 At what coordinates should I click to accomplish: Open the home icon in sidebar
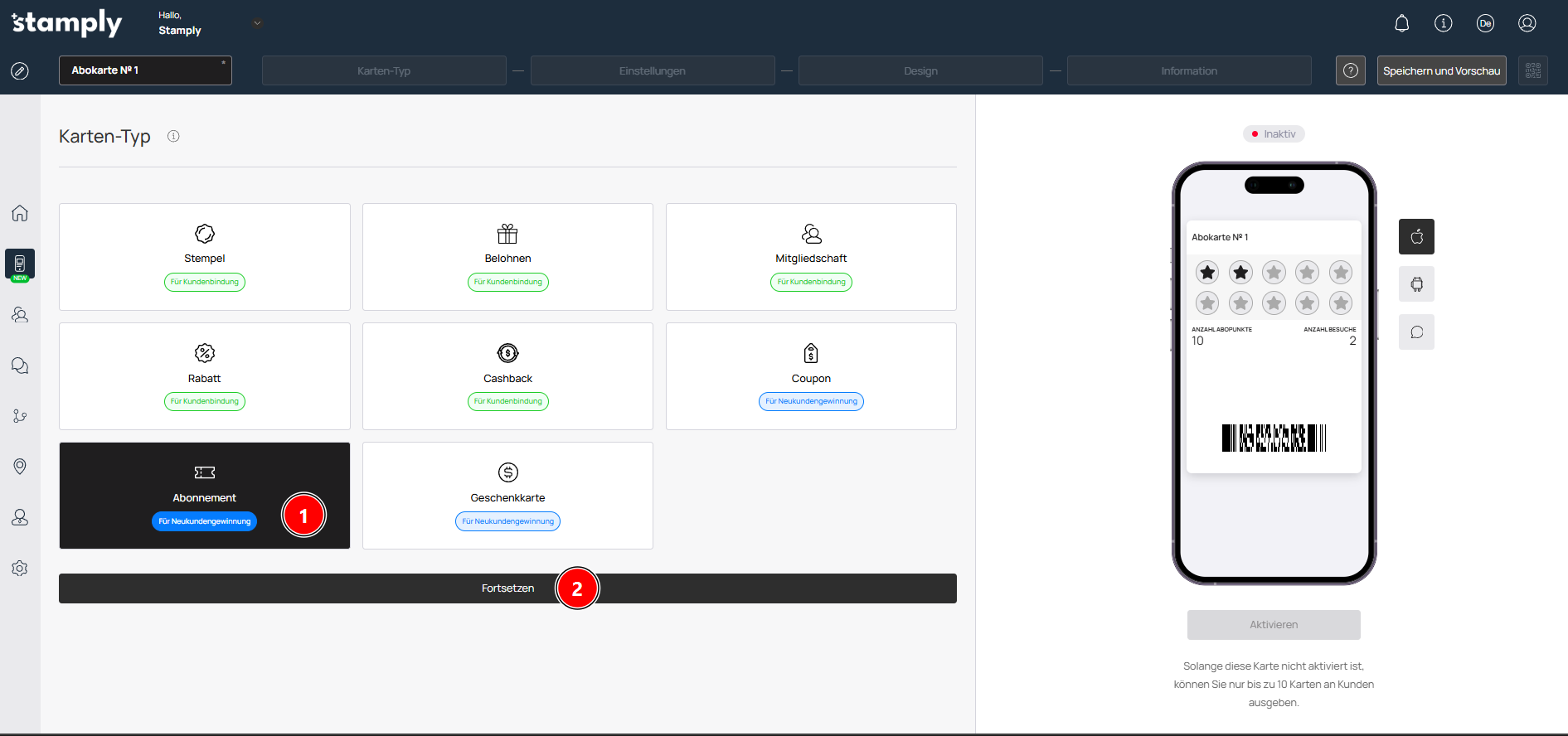[20, 213]
